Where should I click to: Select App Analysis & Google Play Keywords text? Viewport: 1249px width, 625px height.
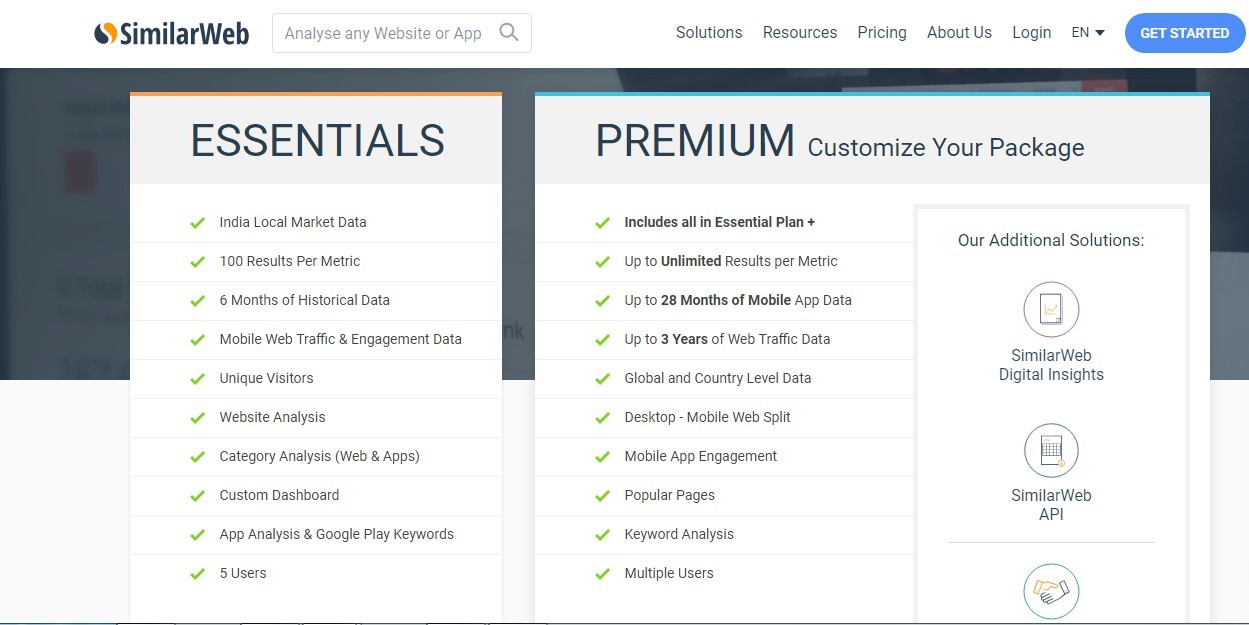[337, 534]
